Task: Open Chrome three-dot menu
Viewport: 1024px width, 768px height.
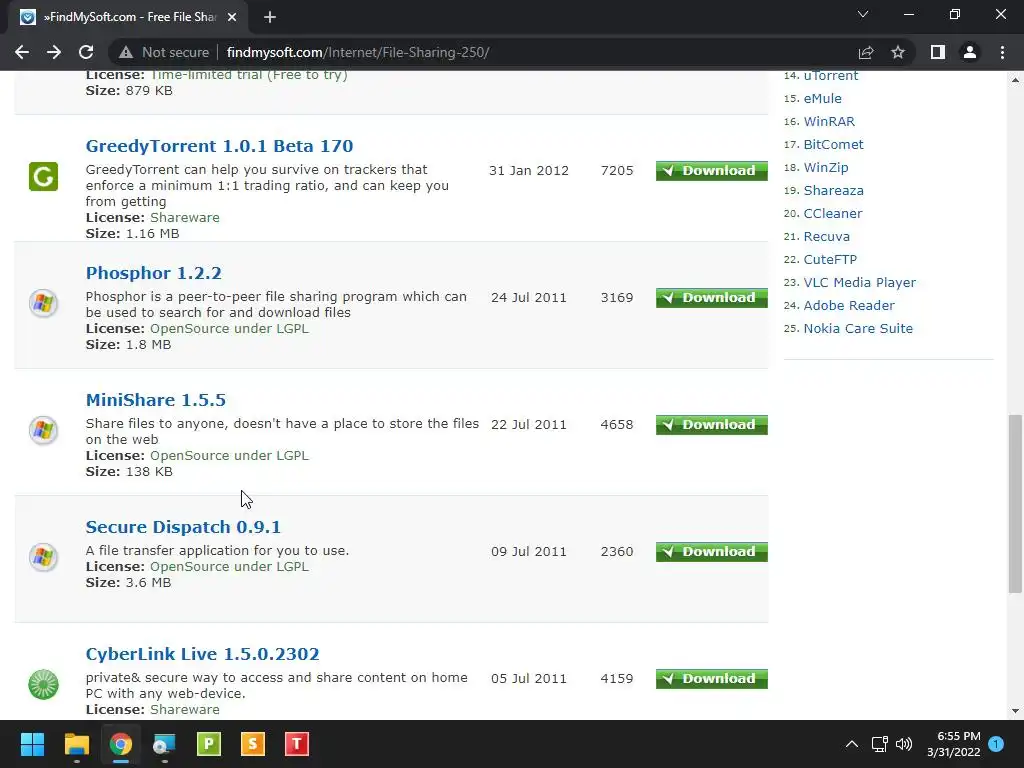Action: 1002,52
